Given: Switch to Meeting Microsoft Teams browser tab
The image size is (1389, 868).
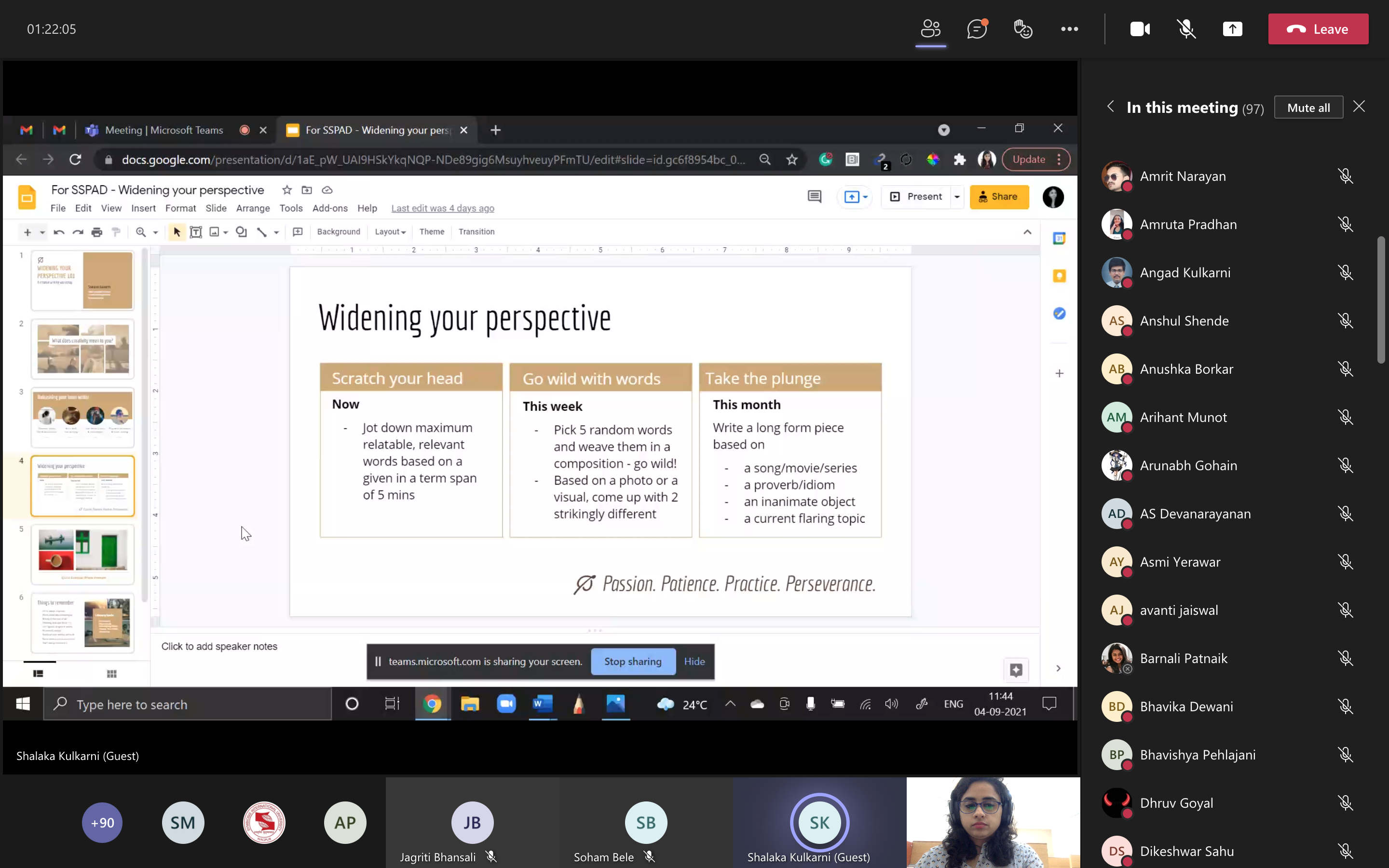Looking at the screenshot, I should (163, 130).
